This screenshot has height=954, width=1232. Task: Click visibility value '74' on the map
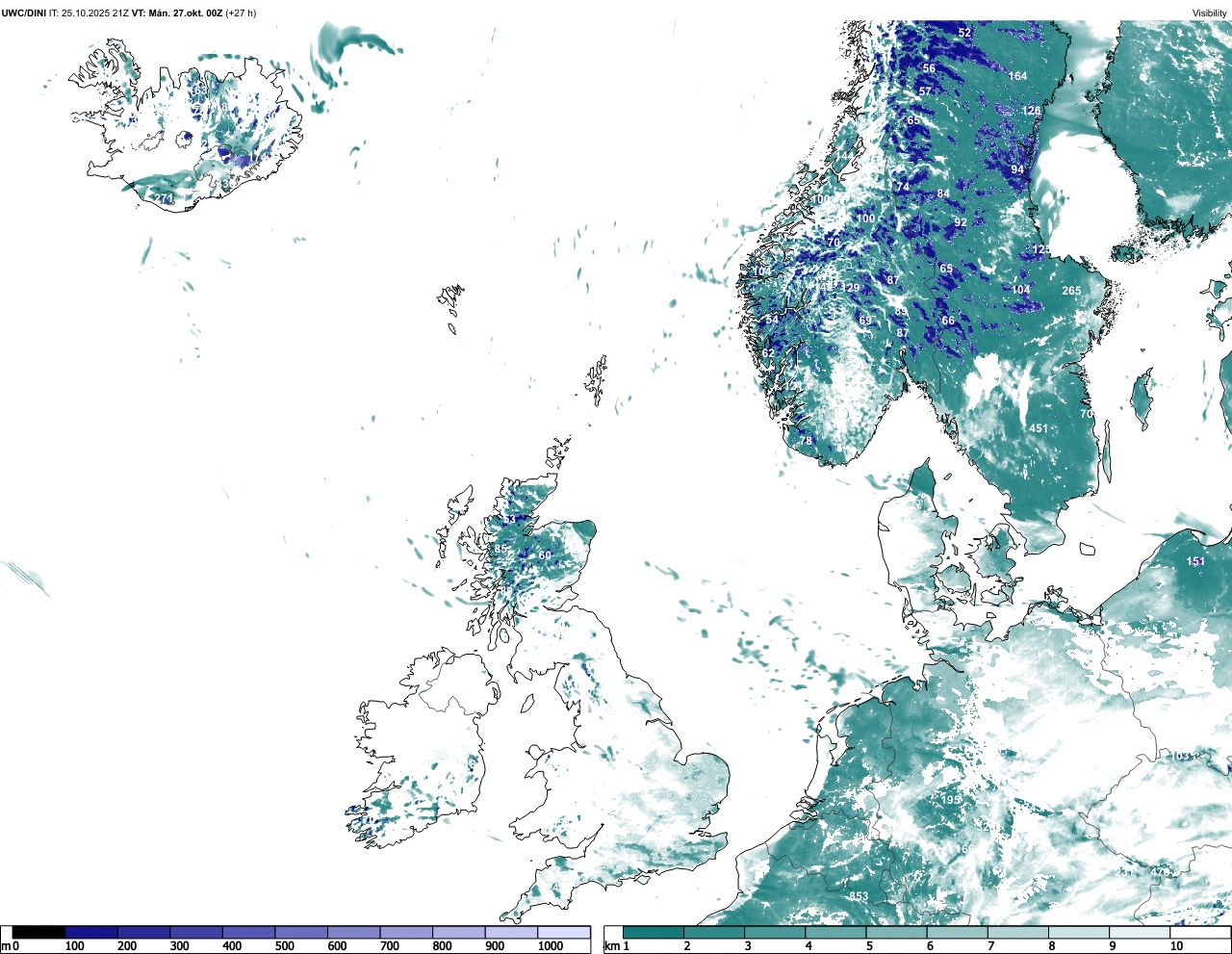903,187
